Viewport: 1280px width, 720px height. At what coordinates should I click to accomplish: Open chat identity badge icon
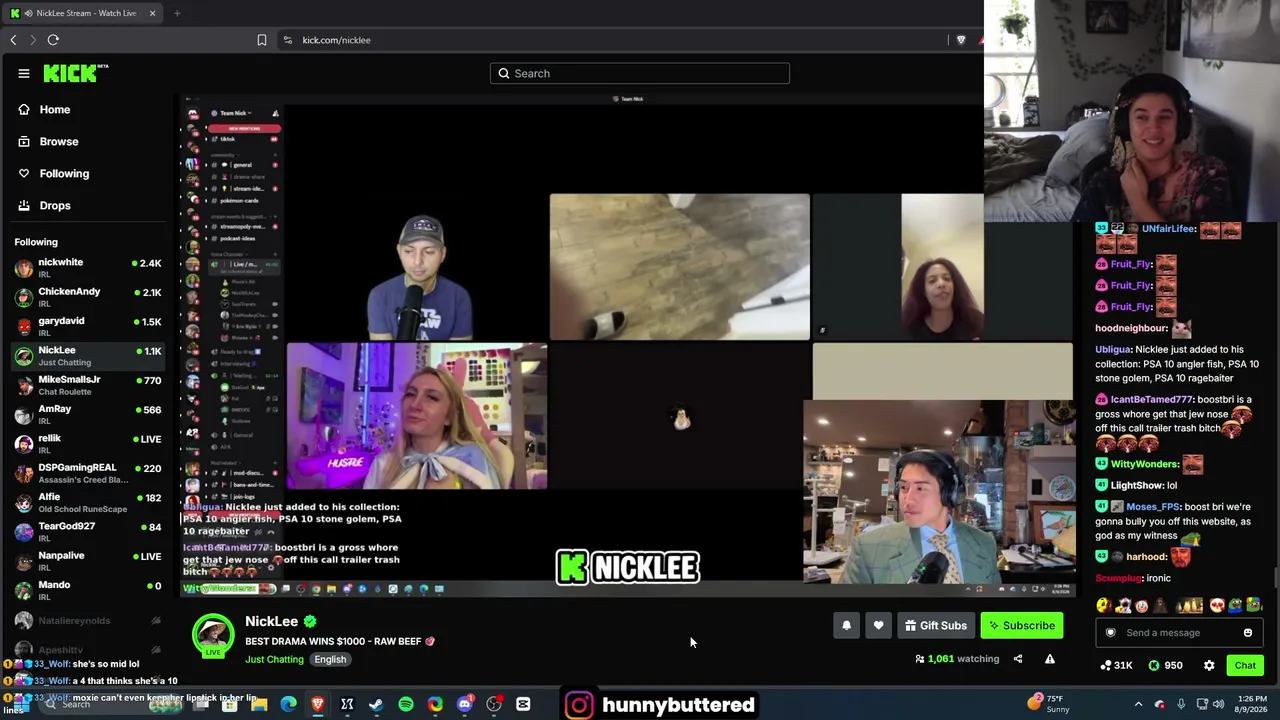(x=1110, y=633)
